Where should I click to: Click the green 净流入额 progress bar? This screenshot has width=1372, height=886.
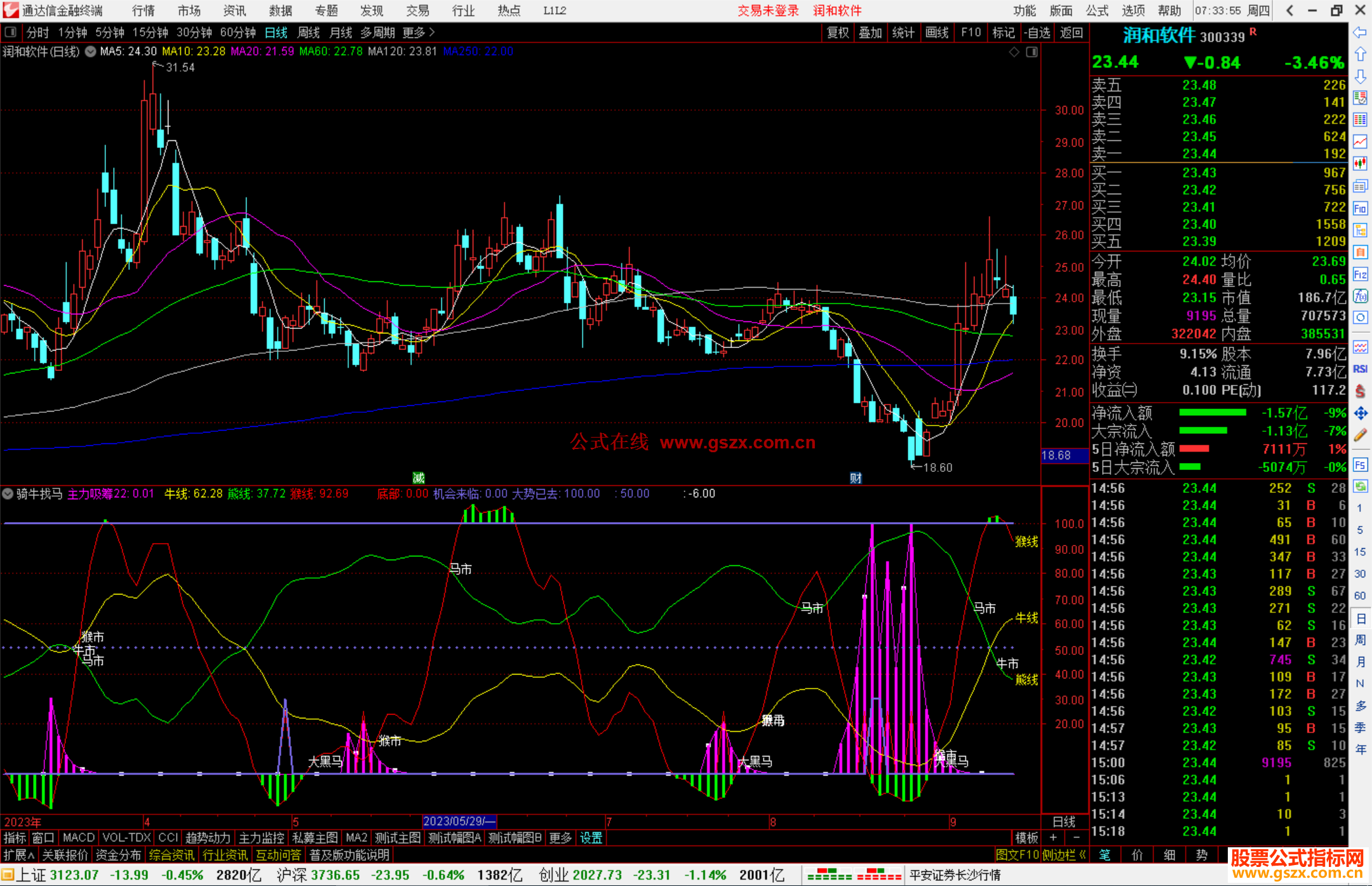click(x=1212, y=413)
